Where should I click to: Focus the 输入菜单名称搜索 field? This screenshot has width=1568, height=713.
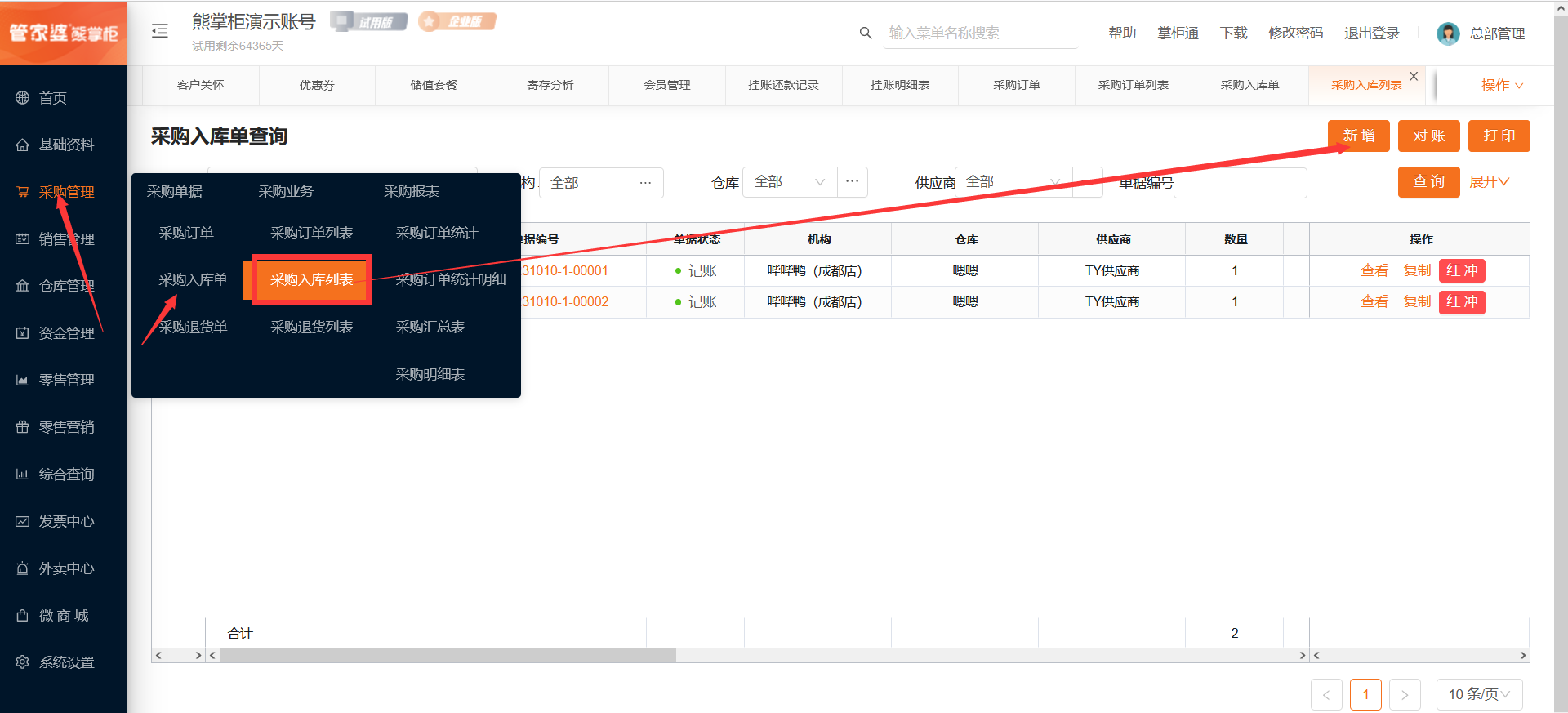(x=980, y=33)
